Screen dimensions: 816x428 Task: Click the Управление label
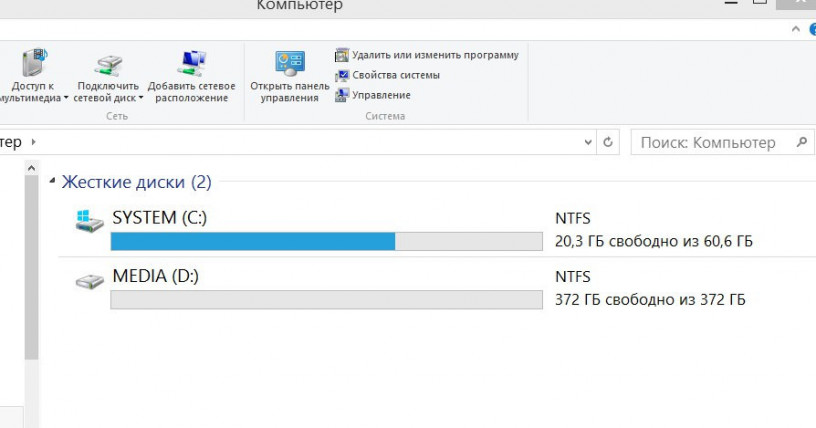pos(381,95)
